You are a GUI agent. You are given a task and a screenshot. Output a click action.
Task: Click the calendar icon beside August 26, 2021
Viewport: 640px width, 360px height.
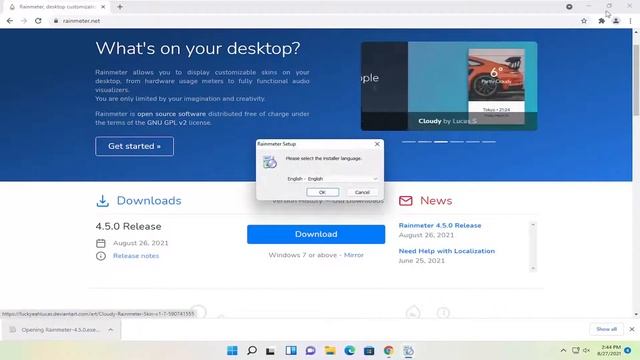pyautogui.click(x=101, y=243)
